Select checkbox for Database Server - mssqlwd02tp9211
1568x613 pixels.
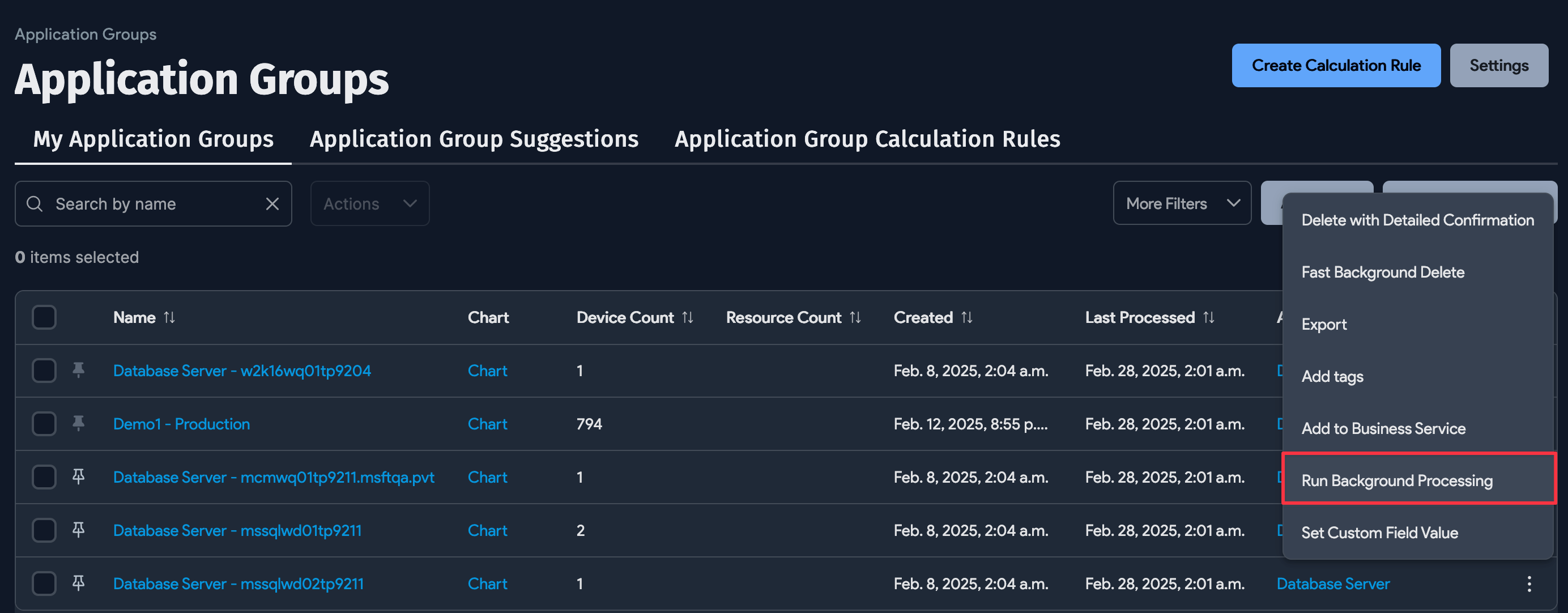point(44,583)
